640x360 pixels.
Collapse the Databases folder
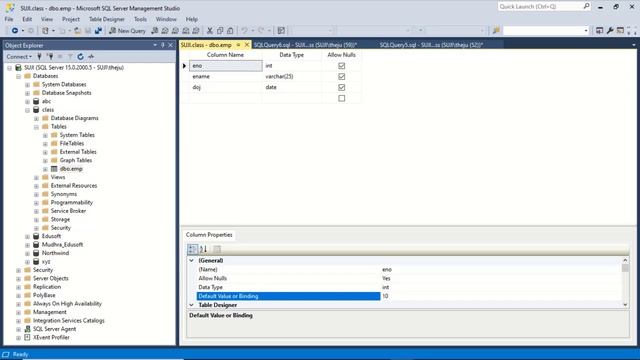(18, 76)
